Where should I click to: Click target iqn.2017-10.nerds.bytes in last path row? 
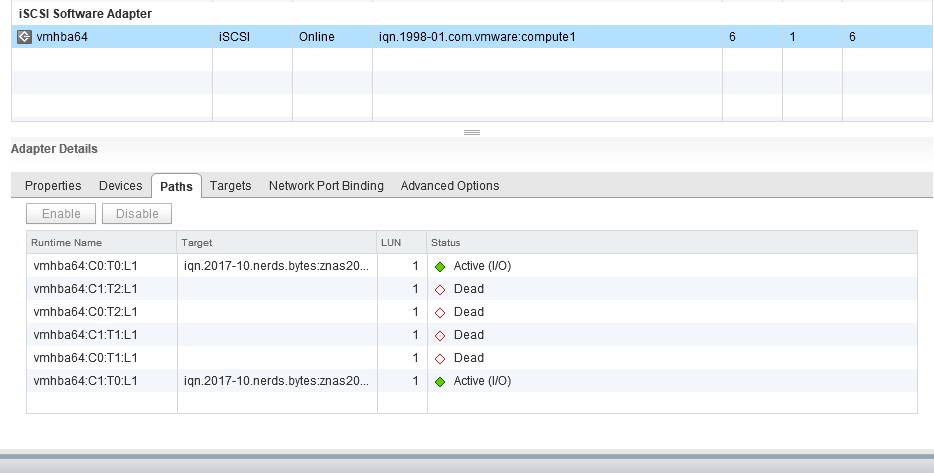pos(276,381)
